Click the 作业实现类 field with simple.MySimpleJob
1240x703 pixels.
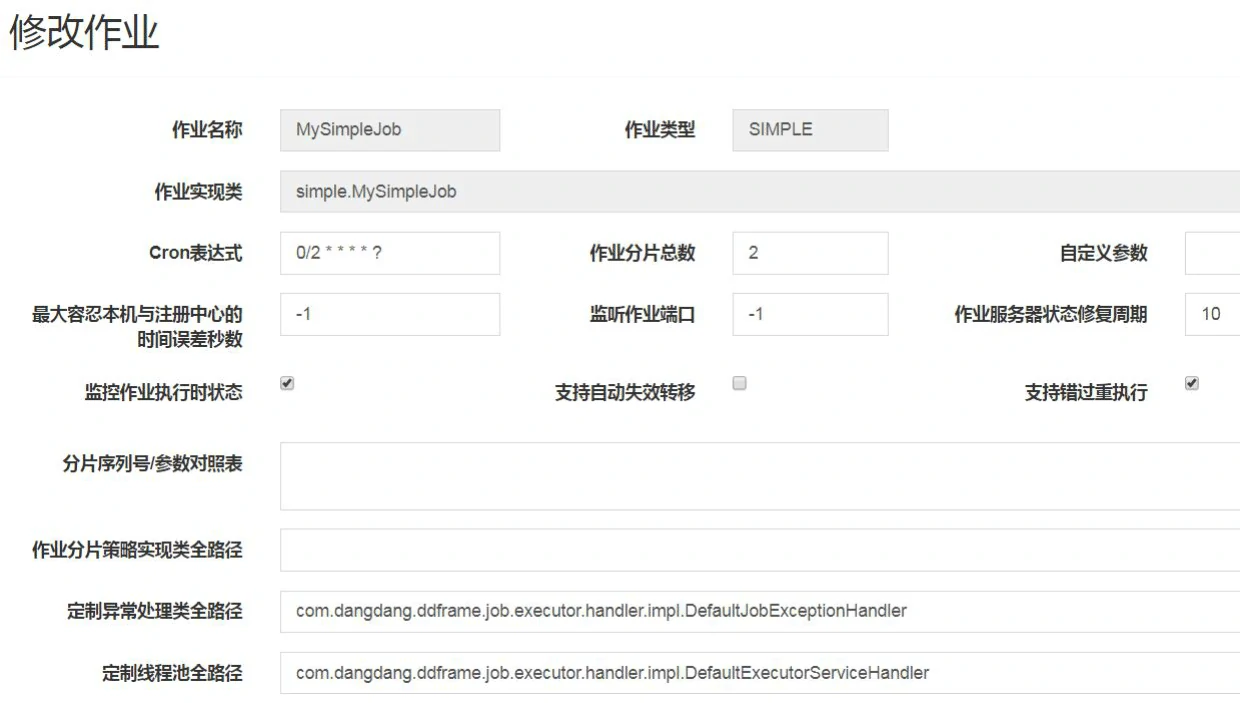pos(760,191)
